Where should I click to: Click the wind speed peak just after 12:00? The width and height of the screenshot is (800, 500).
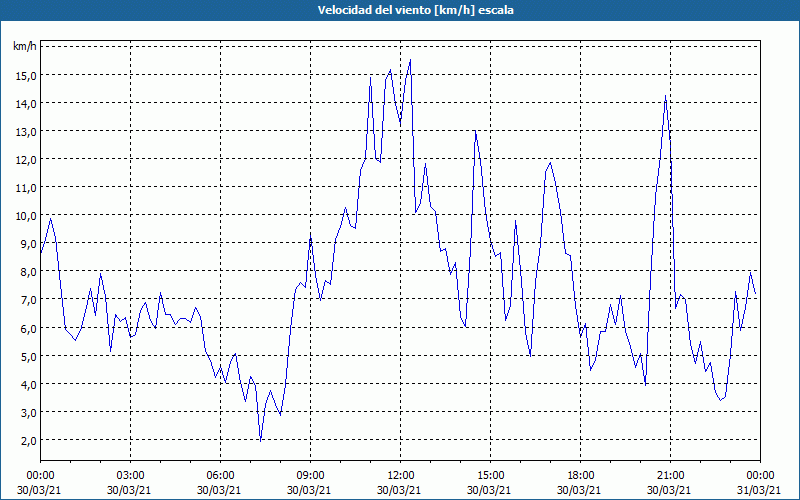[410, 60]
